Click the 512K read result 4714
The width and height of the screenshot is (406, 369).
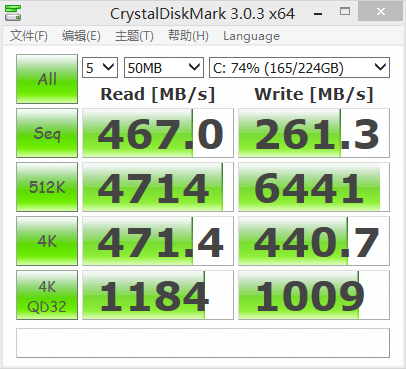(x=158, y=187)
